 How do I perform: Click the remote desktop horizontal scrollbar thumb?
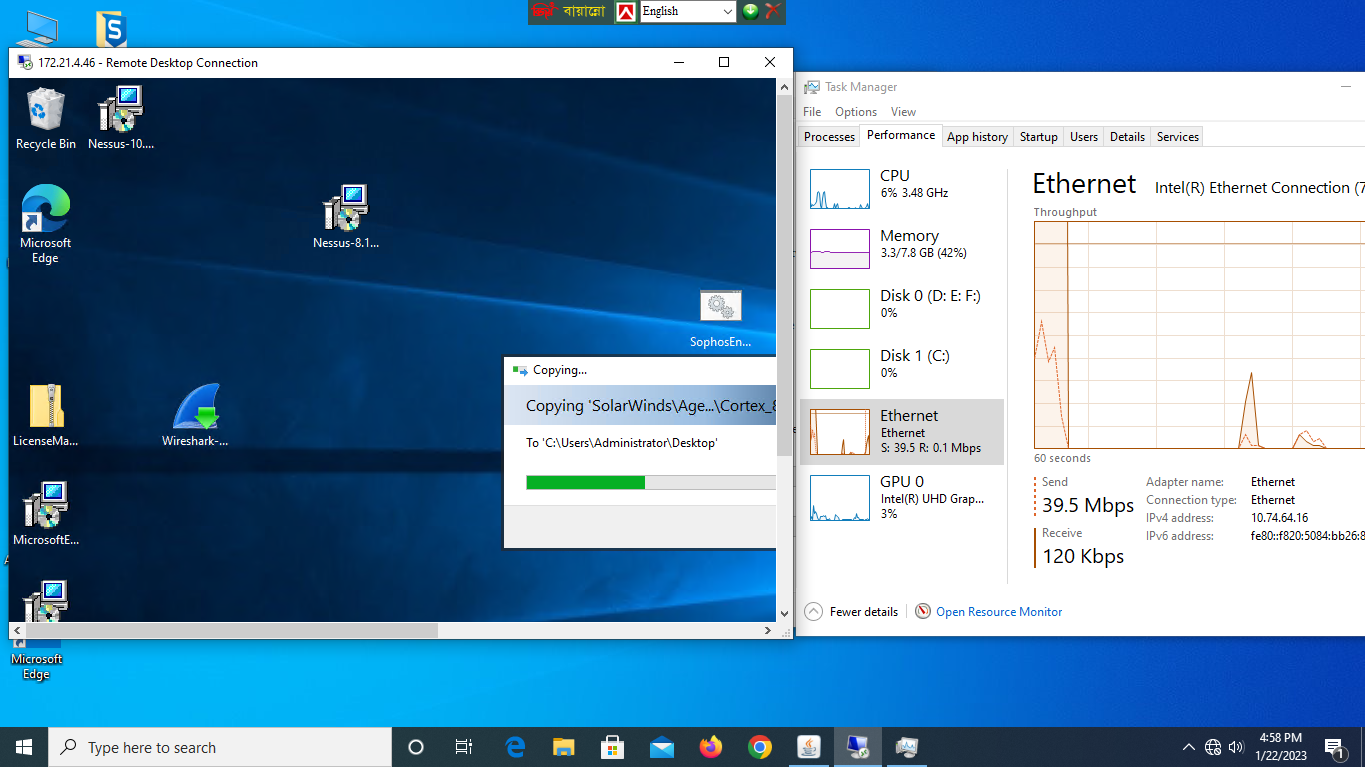[231, 631]
